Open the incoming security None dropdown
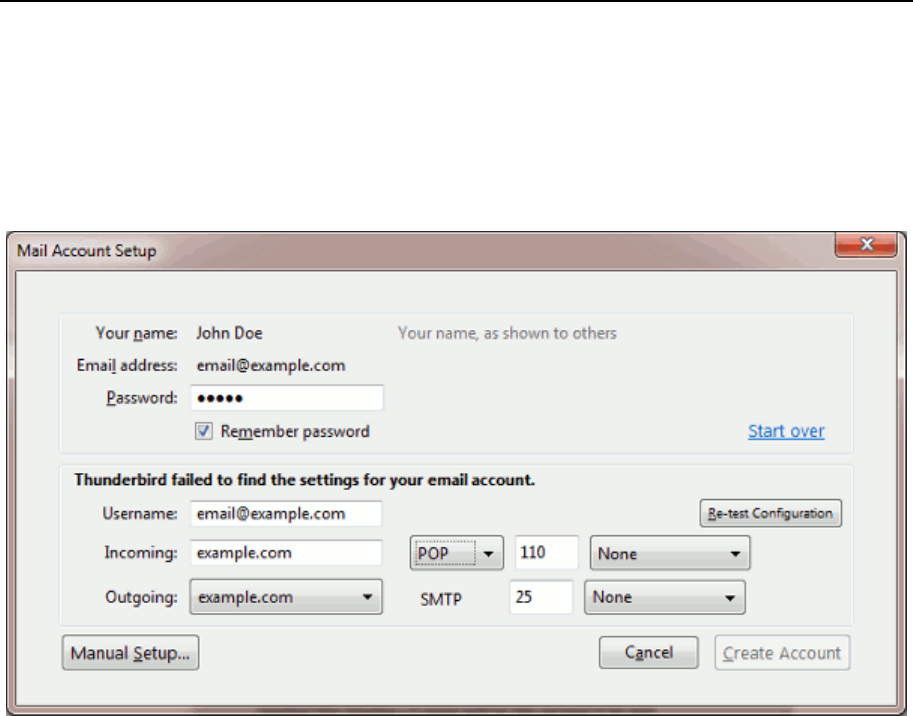Image resolution: width=913 pixels, height=716 pixels. pyautogui.click(x=670, y=553)
